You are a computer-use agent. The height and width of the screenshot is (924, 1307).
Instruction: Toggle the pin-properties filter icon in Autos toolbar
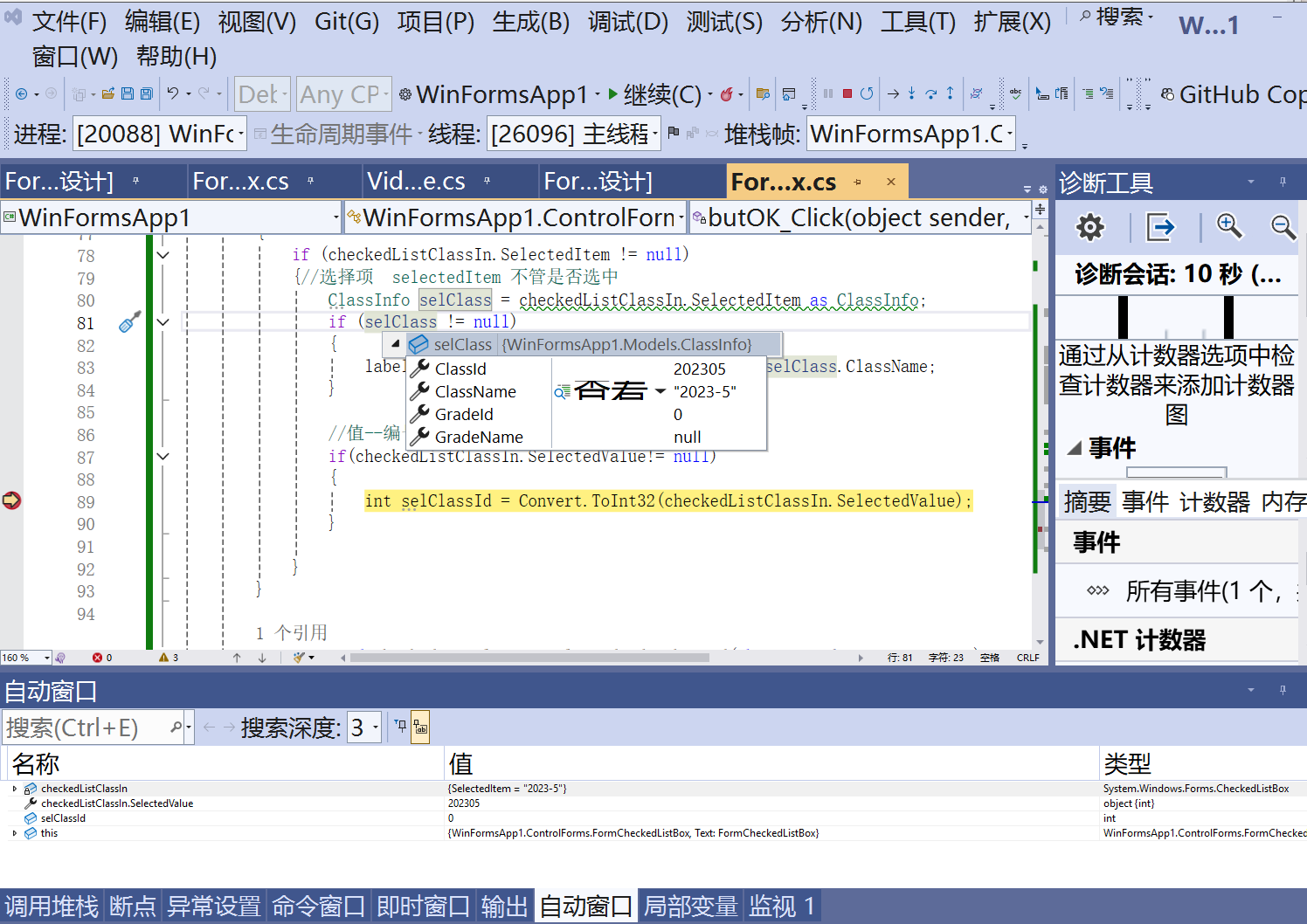click(400, 726)
